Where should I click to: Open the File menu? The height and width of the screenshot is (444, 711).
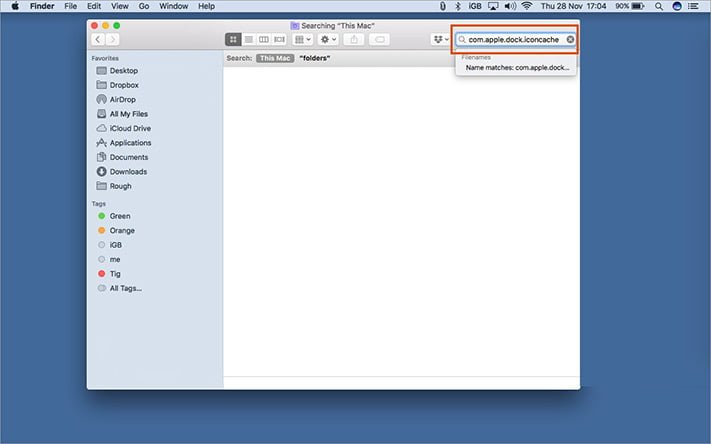70,6
